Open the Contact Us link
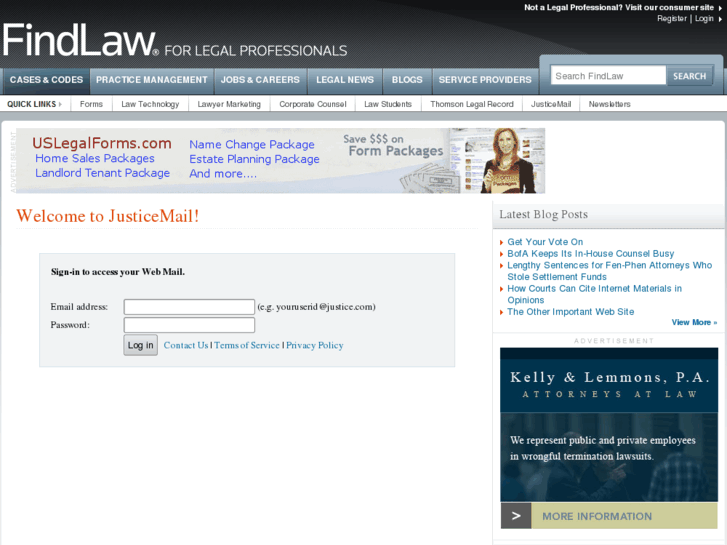727x545 pixels. coord(186,345)
